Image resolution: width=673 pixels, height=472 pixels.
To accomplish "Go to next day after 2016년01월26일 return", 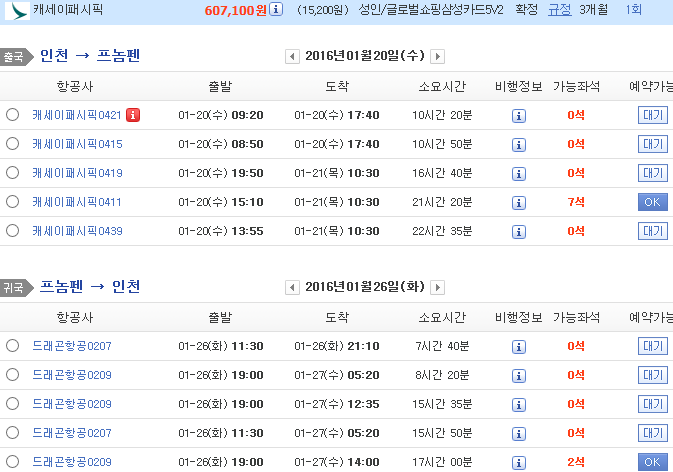I will [x=437, y=287].
